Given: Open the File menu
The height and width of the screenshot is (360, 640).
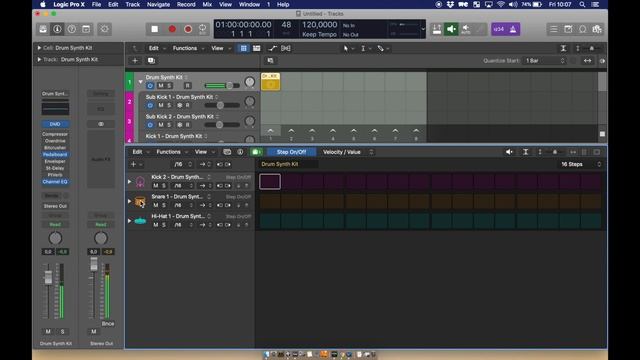Looking at the screenshot, I should [x=96, y=4].
